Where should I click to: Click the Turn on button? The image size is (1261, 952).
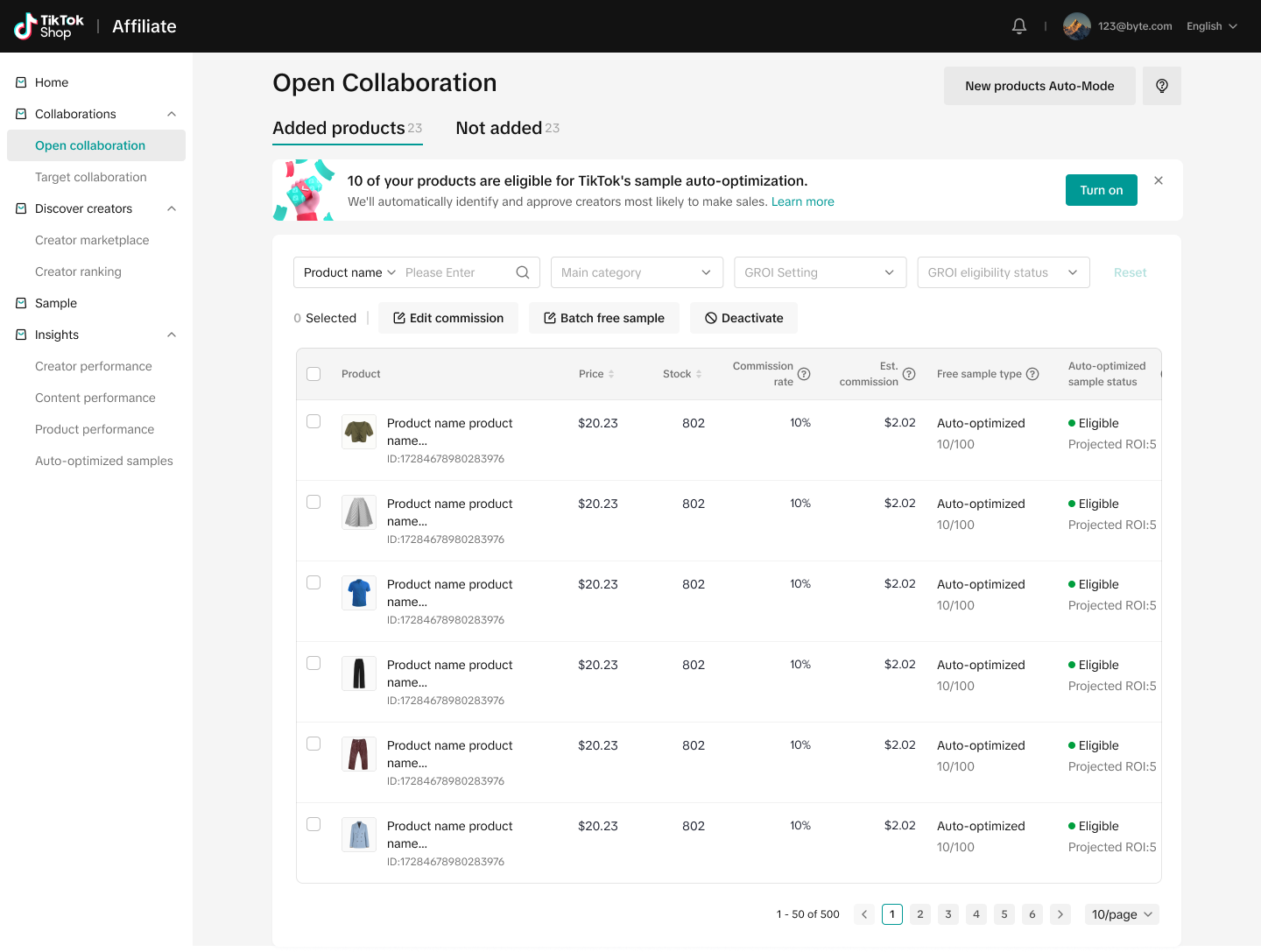tap(1101, 190)
